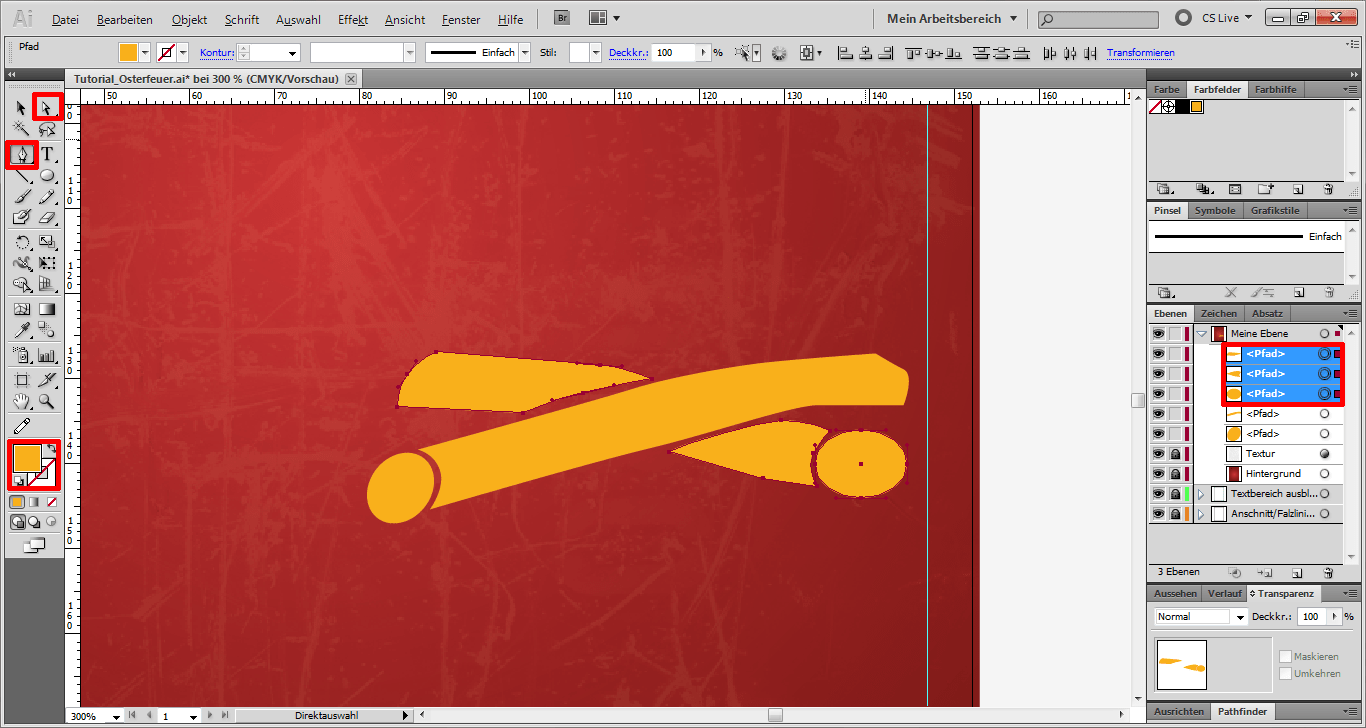Switch to the Pathfinder tab
The image size is (1366, 728).
click(1243, 711)
